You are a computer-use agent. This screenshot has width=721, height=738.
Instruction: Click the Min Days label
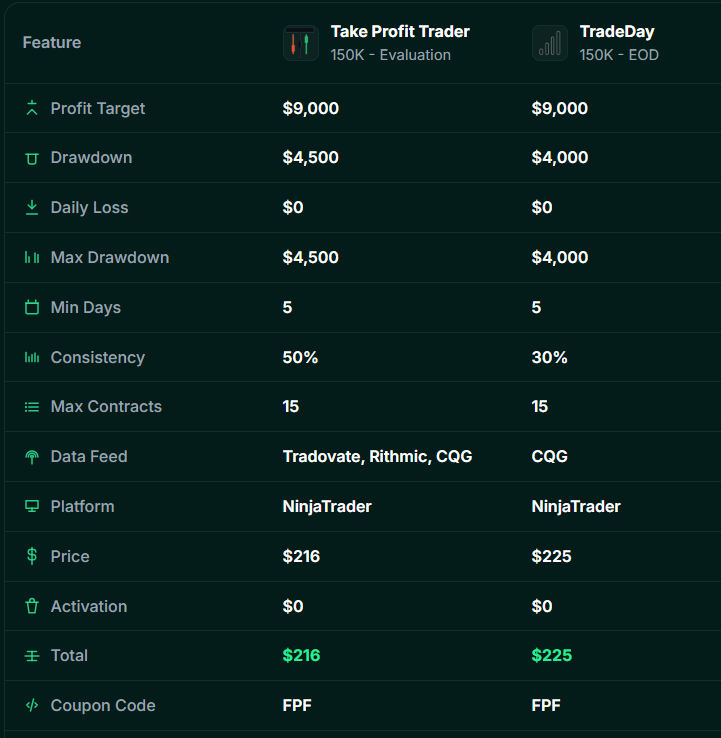[86, 308]
